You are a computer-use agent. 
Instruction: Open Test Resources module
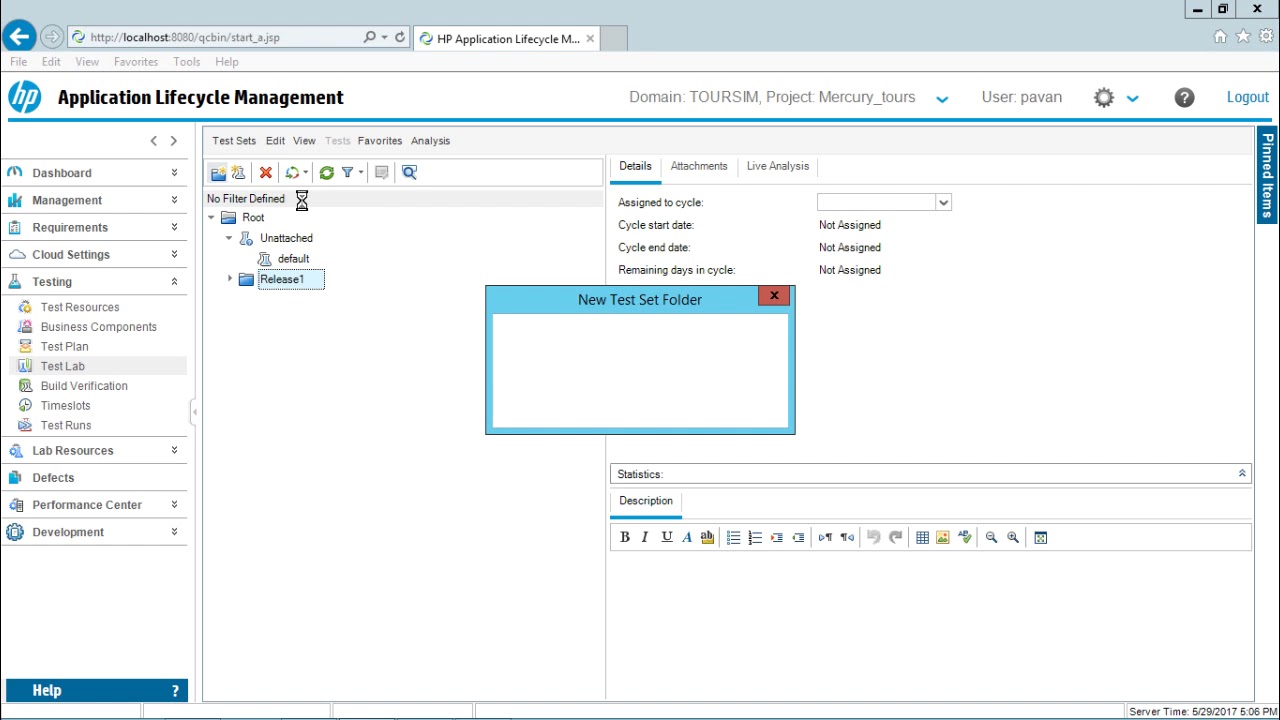pos(80,307)
